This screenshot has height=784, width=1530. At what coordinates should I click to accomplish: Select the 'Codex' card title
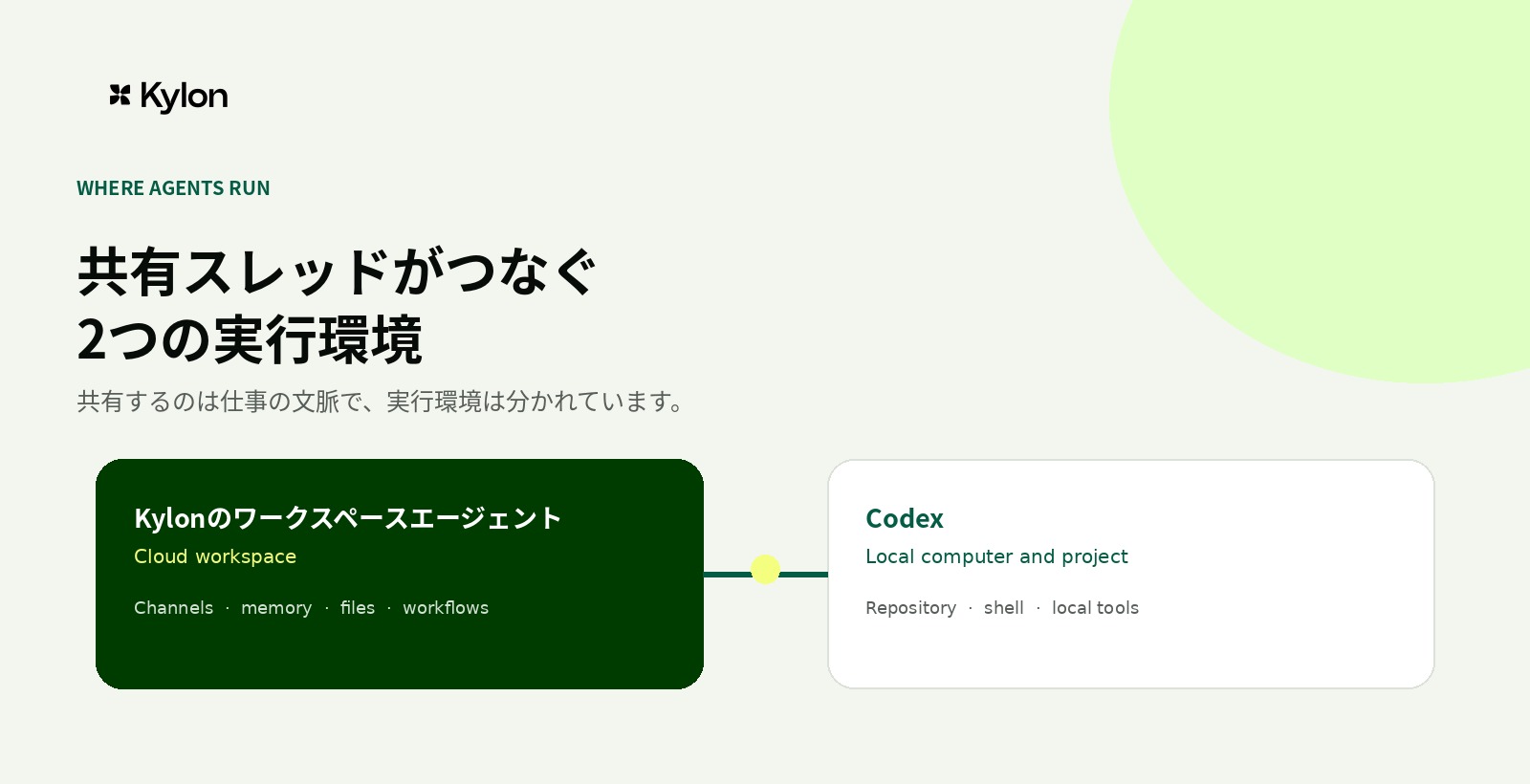click(x=905, y=518)
